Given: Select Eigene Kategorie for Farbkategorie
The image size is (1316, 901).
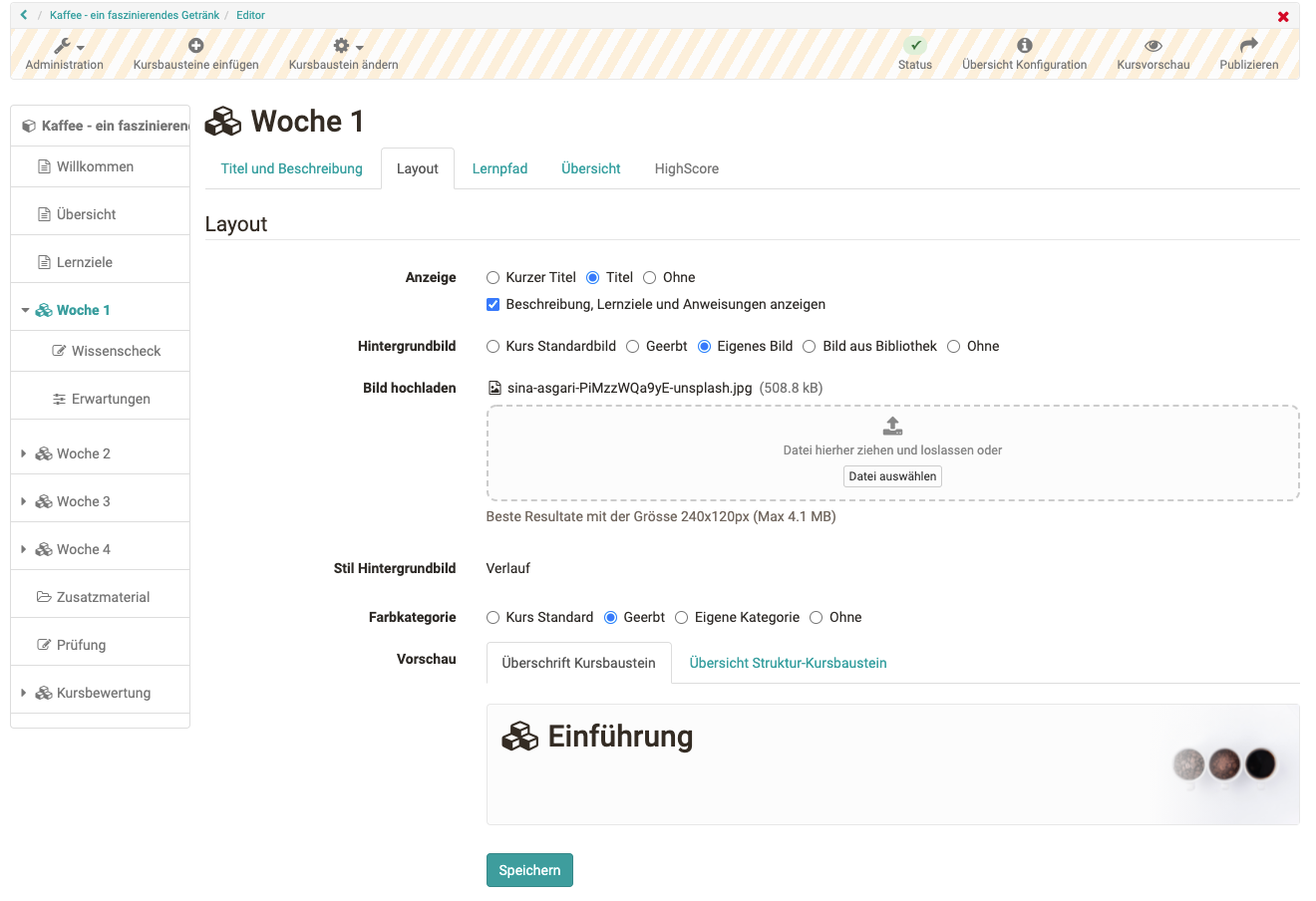Looking at the screenshot, I should [682, 618].
